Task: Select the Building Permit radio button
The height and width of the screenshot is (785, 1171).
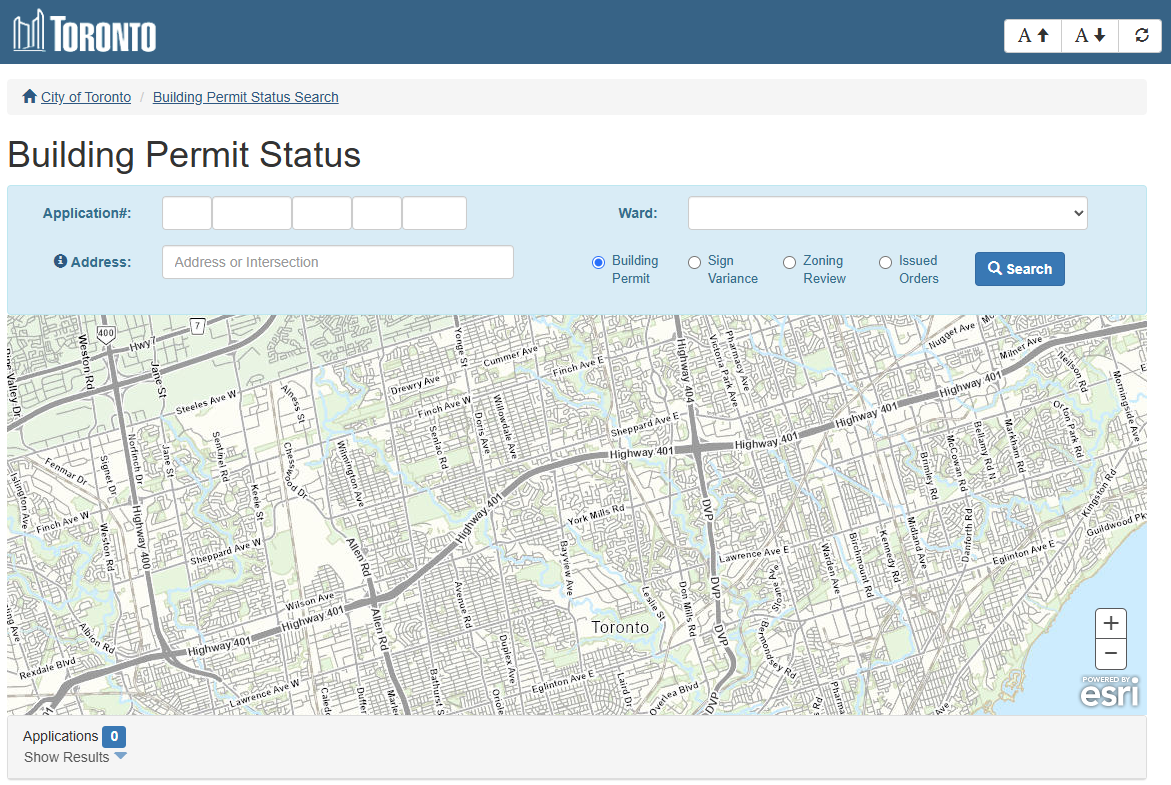Action: coord(598,262)
